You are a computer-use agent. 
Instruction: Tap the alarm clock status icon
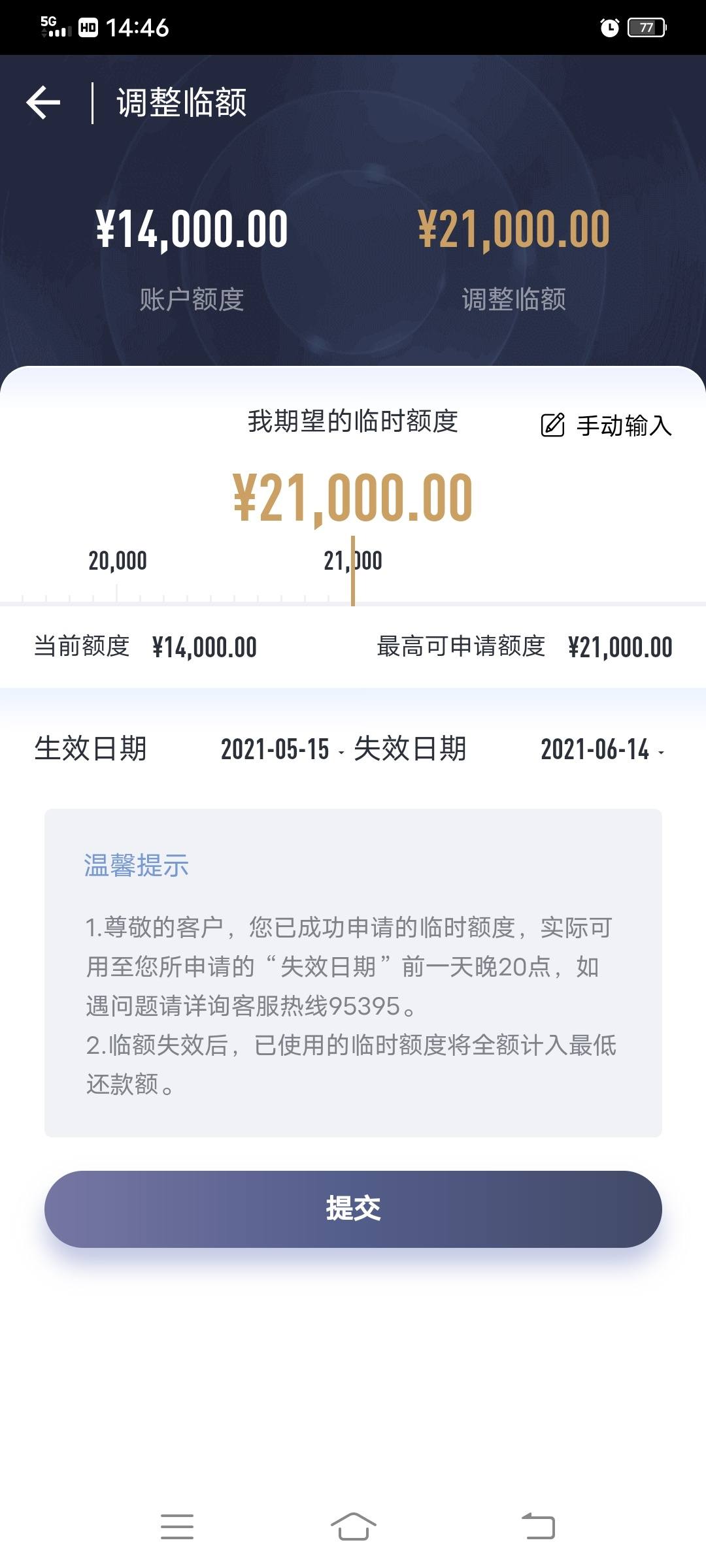(609, 27)
